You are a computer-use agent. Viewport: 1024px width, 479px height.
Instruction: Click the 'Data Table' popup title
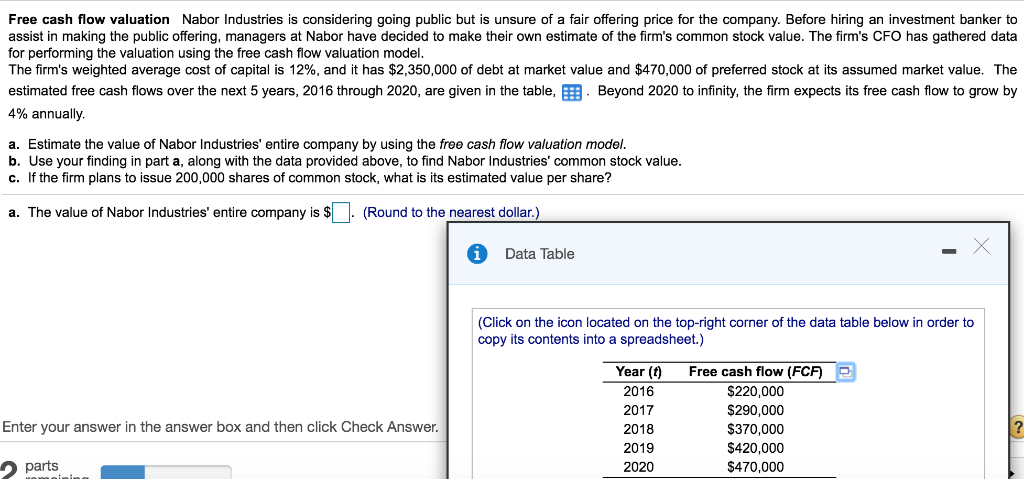tap(539, 254)
